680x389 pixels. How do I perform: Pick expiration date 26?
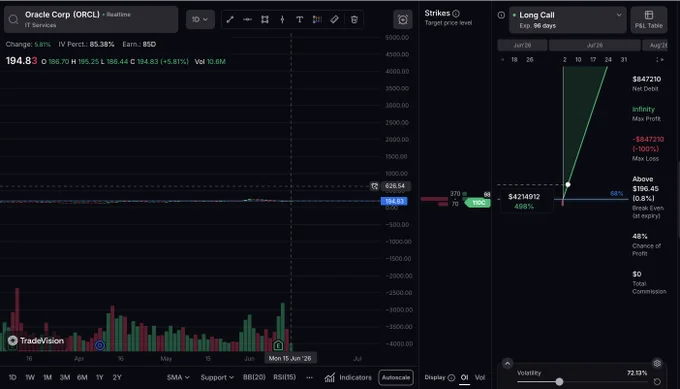[x=530, y=60]
